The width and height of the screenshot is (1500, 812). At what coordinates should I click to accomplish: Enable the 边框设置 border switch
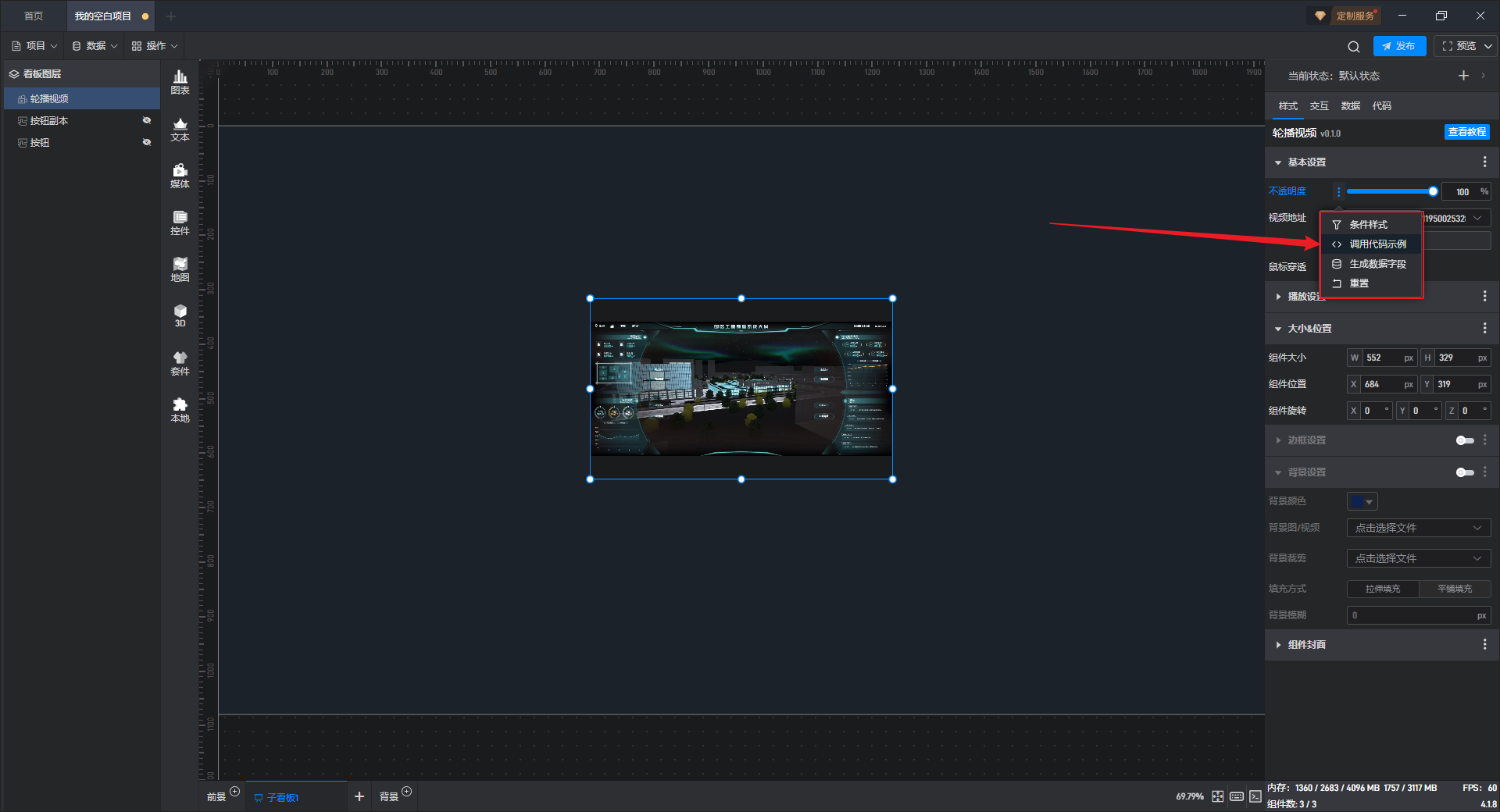[1464, 440]
